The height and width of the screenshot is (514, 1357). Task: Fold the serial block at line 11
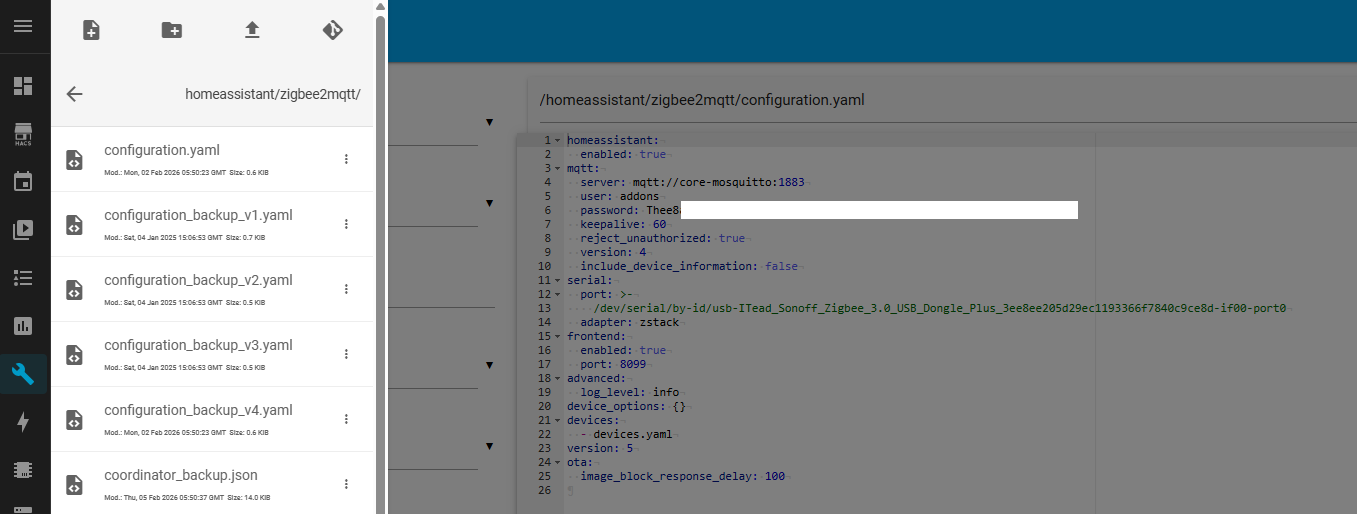click(x=558, y=281)
